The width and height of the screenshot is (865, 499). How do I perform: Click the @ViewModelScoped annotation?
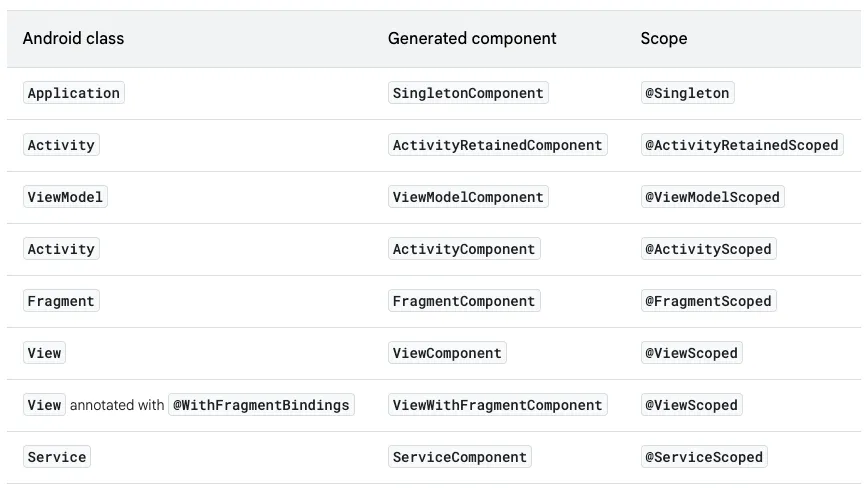pos(712,197)
